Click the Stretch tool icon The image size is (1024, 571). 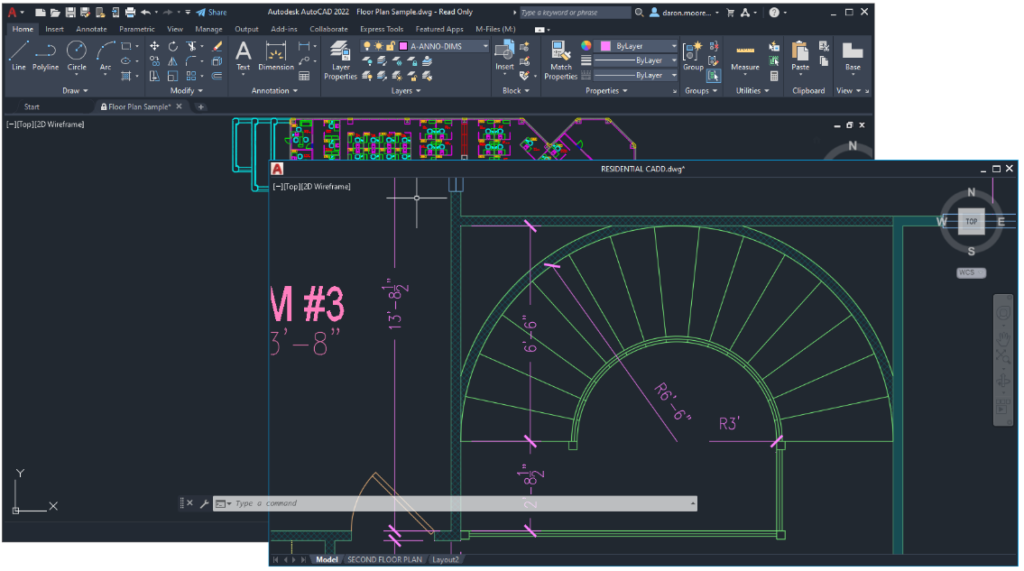pos(155,76)
